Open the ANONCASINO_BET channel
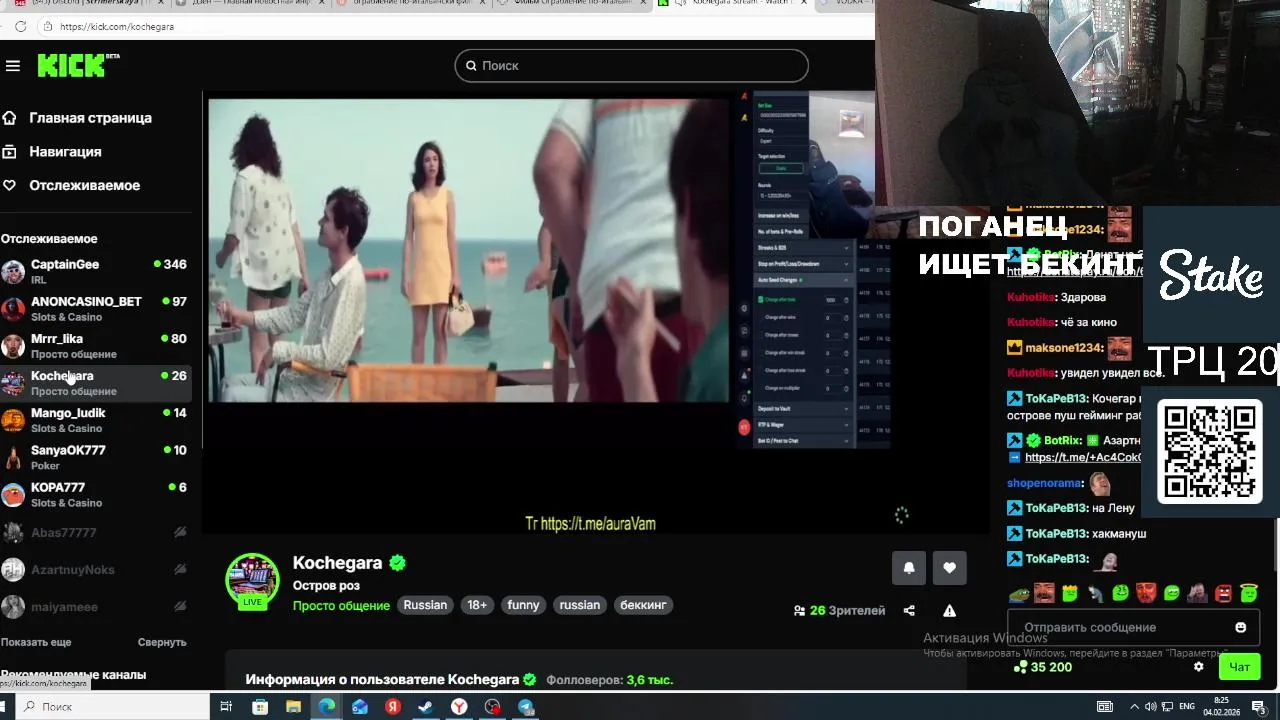1280x720 pixels. coord(95,308)
